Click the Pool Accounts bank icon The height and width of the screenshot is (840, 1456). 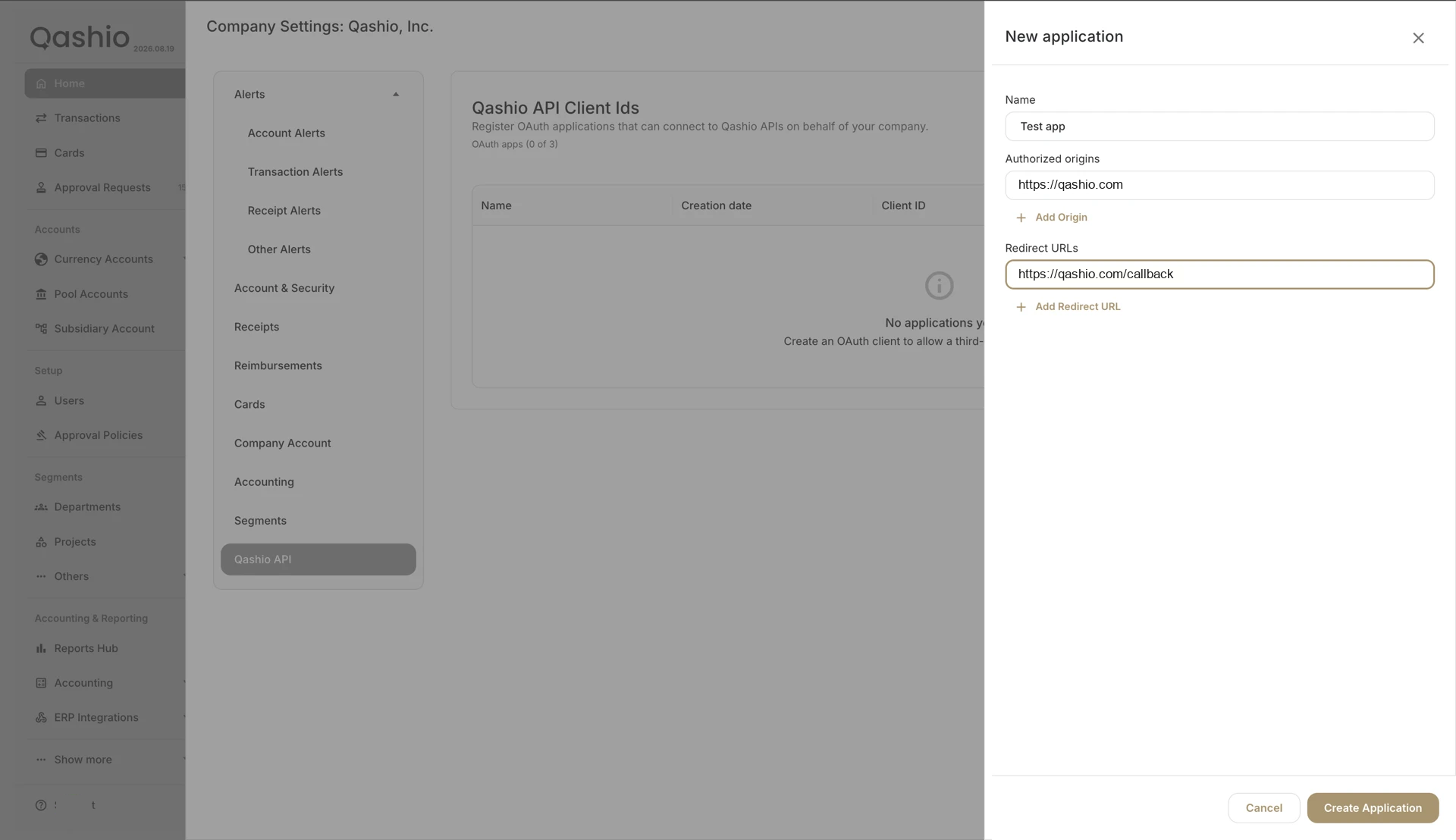pyautogui.click(x=41, y=294)
